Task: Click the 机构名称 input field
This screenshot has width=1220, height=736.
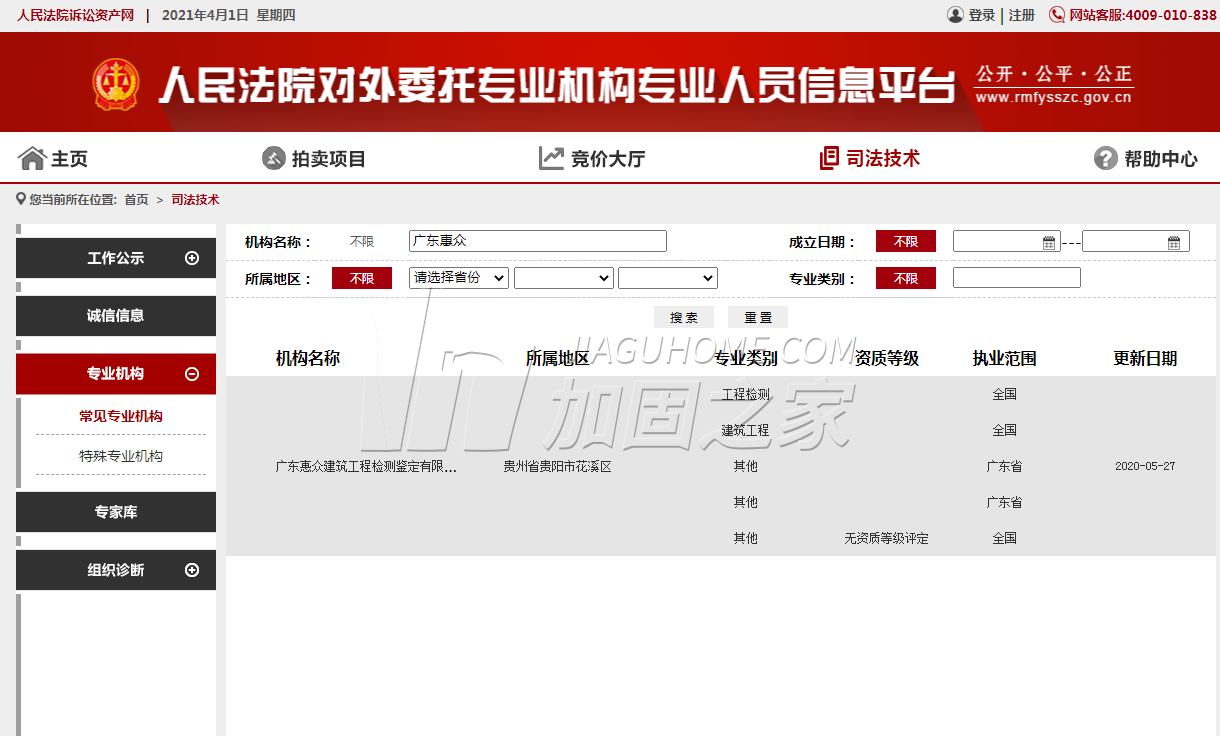Action: coord(537,241)
